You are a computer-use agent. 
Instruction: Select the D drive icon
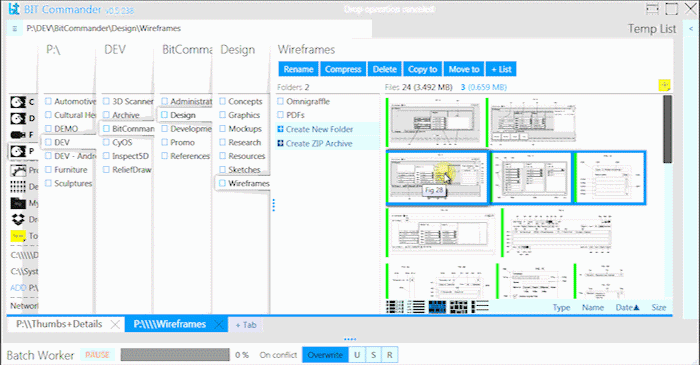(18, 118)
